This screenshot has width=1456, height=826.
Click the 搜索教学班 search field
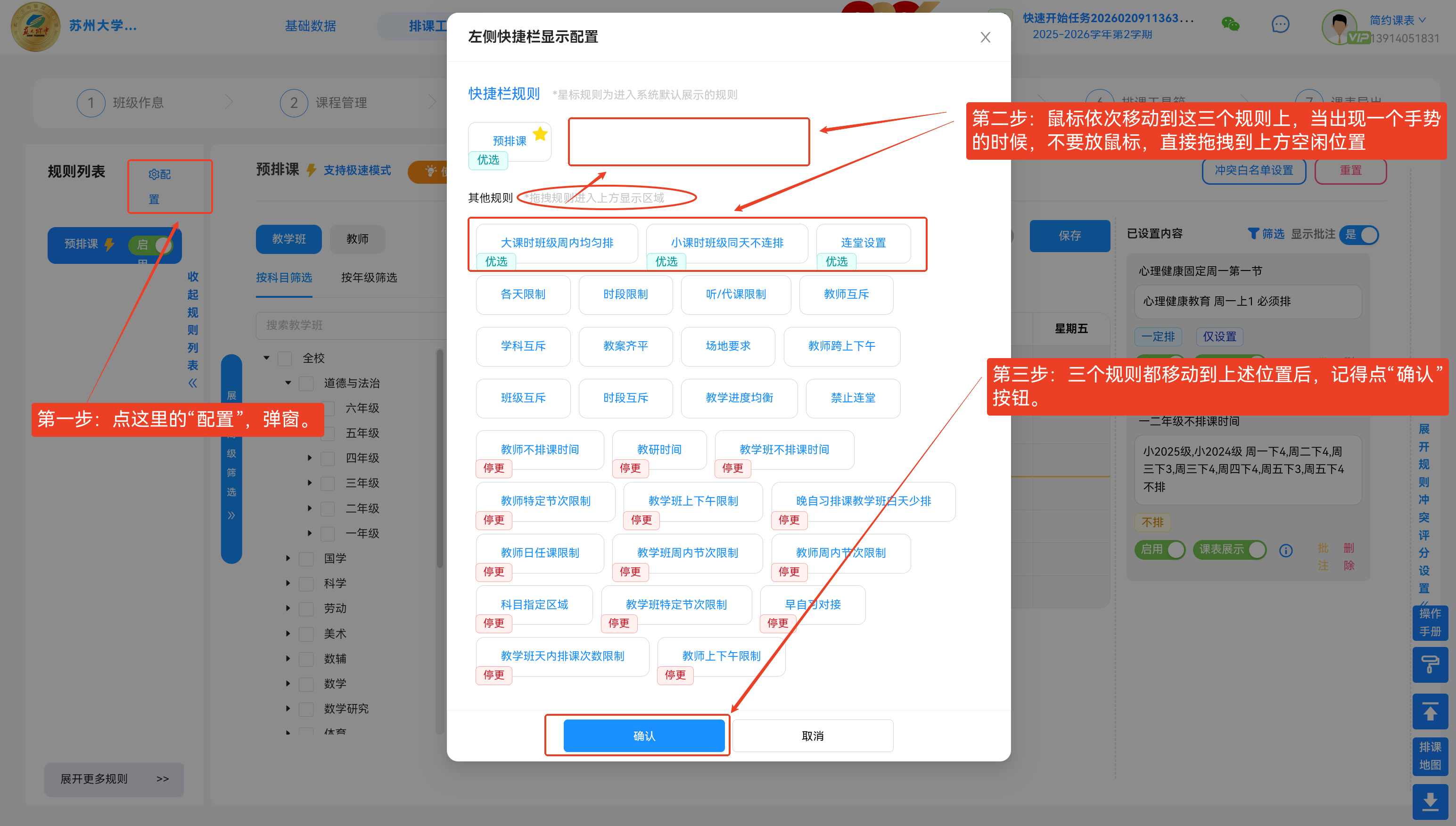coord(351,326)
